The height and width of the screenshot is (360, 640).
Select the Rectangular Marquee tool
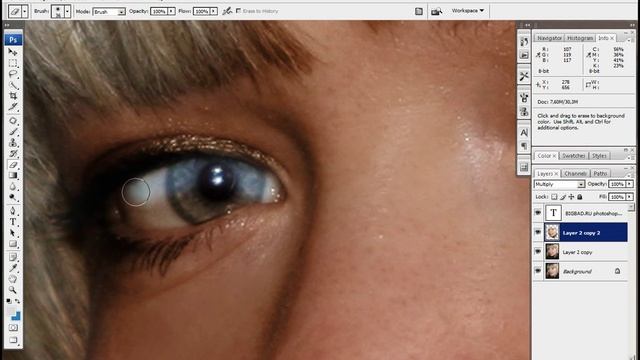coord(13,63)
